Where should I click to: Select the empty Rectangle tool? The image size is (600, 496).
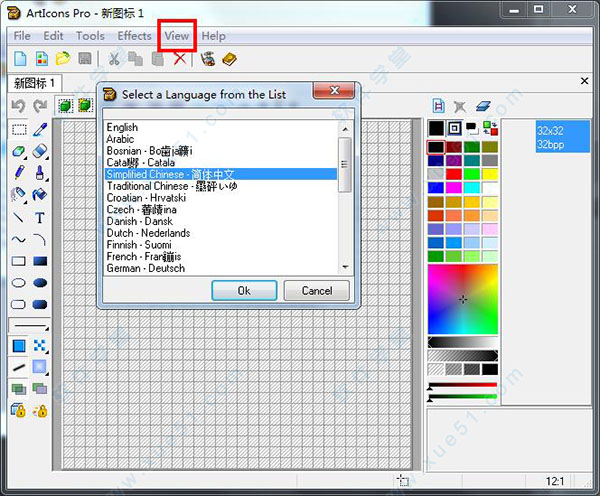click(x=18, y=261)
